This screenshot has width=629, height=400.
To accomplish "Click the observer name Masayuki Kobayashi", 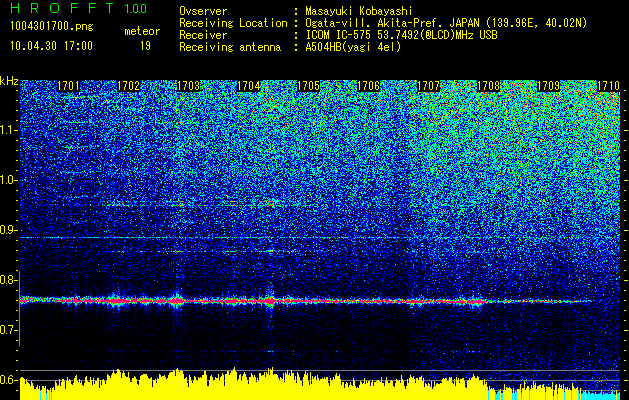I will (x=359, y=11).
